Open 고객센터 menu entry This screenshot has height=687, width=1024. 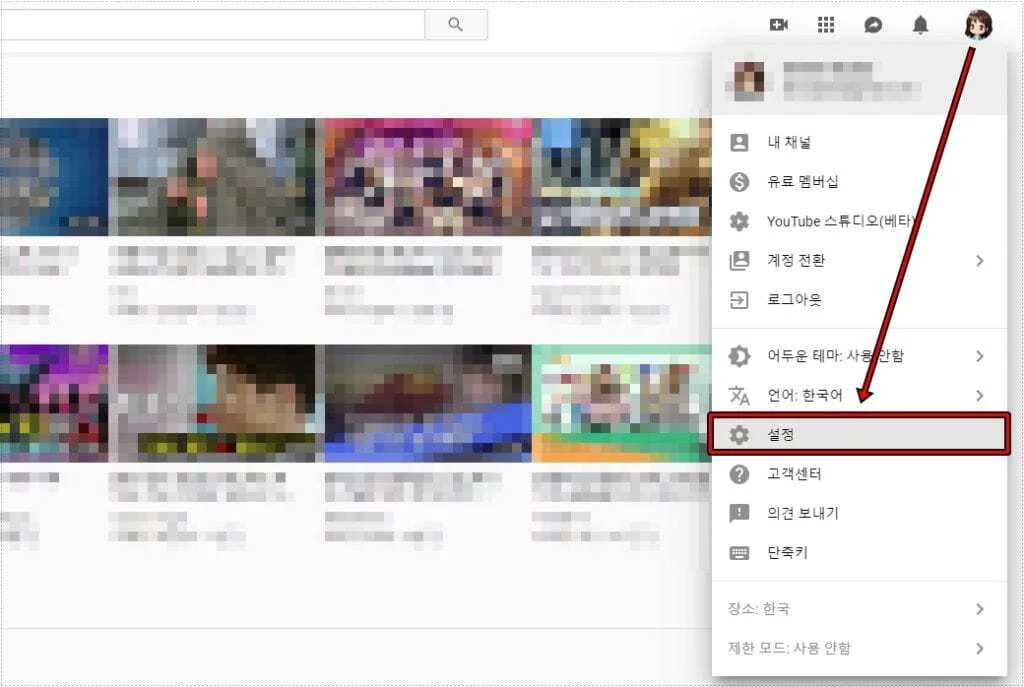tap(859, 474)
